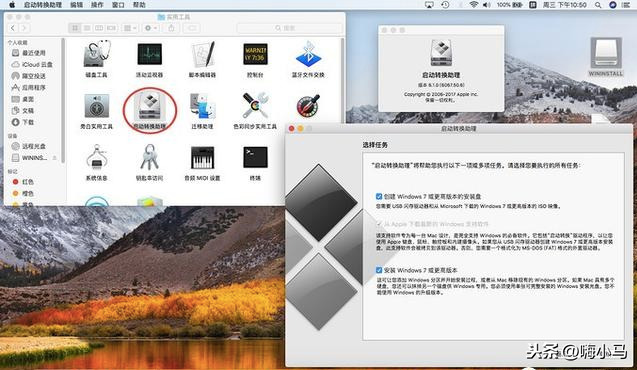This screenshot has width=637, height=370.
Task: Open the Wi-Fi menu bar icon
Action: click(473, 5)
